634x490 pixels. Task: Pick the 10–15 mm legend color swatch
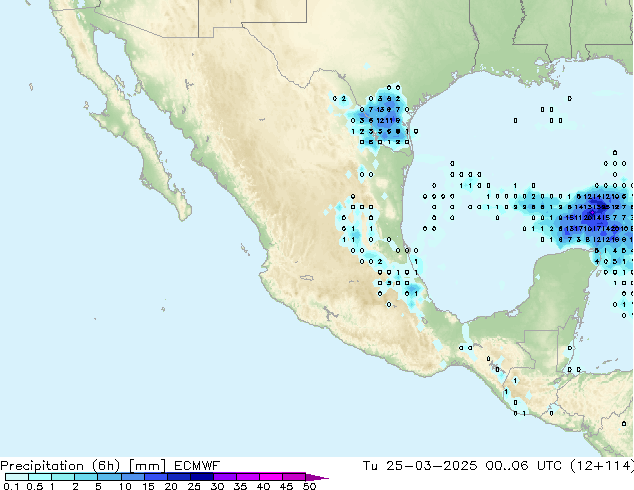[132, 477]
